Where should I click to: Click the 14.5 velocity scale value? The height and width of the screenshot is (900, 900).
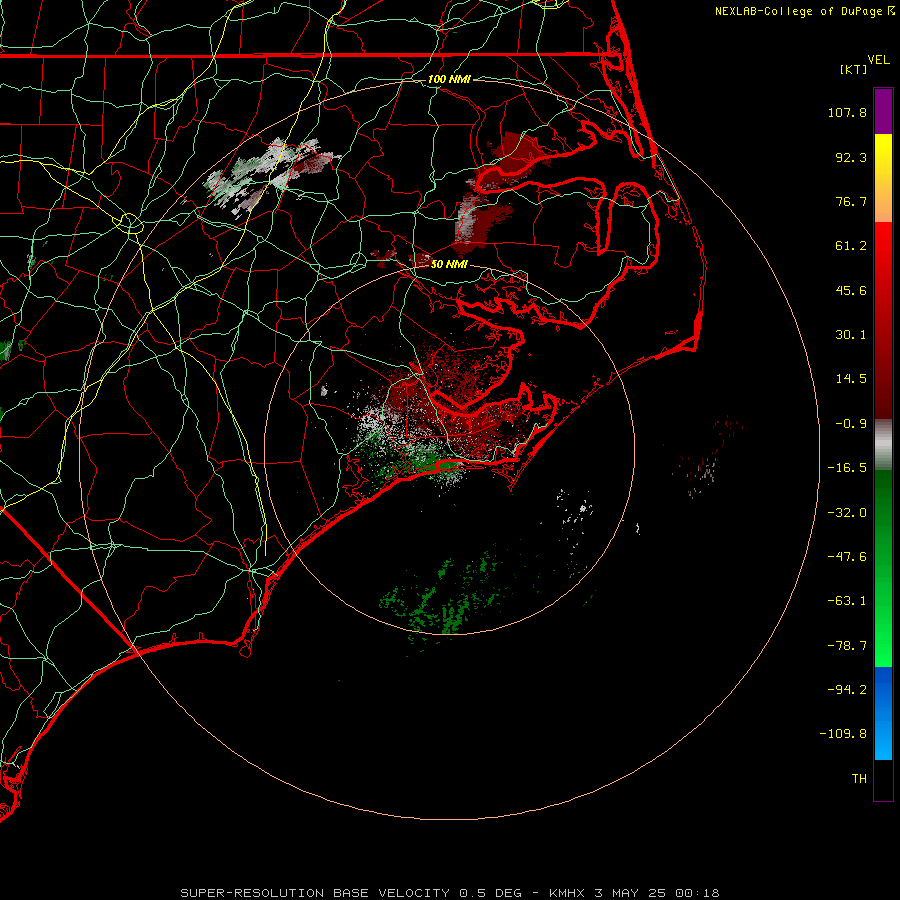[851, 379]
